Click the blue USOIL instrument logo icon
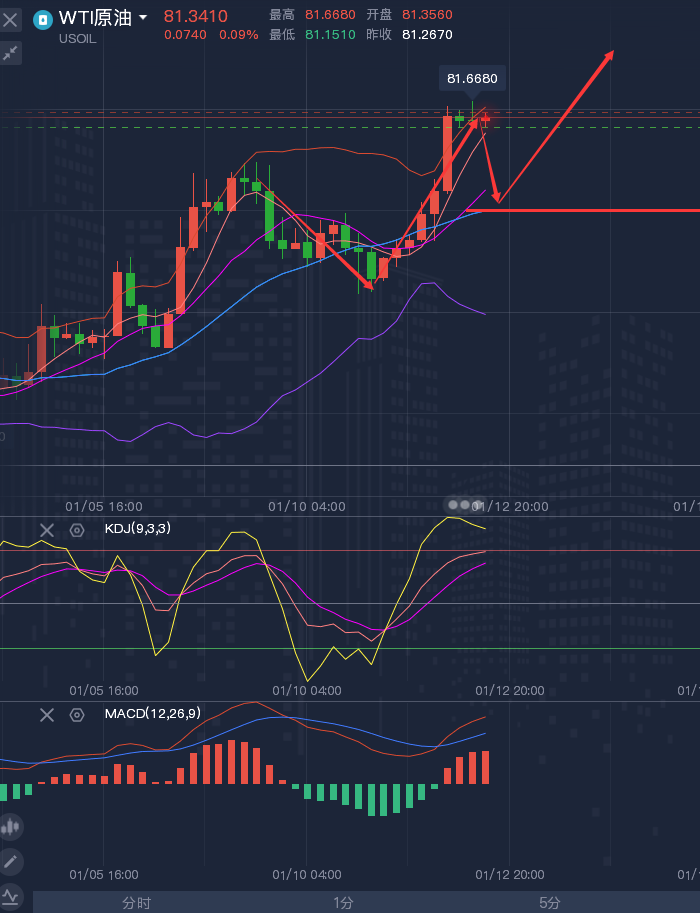This screenshot has width=700, height=913. (x=43, y=20)
